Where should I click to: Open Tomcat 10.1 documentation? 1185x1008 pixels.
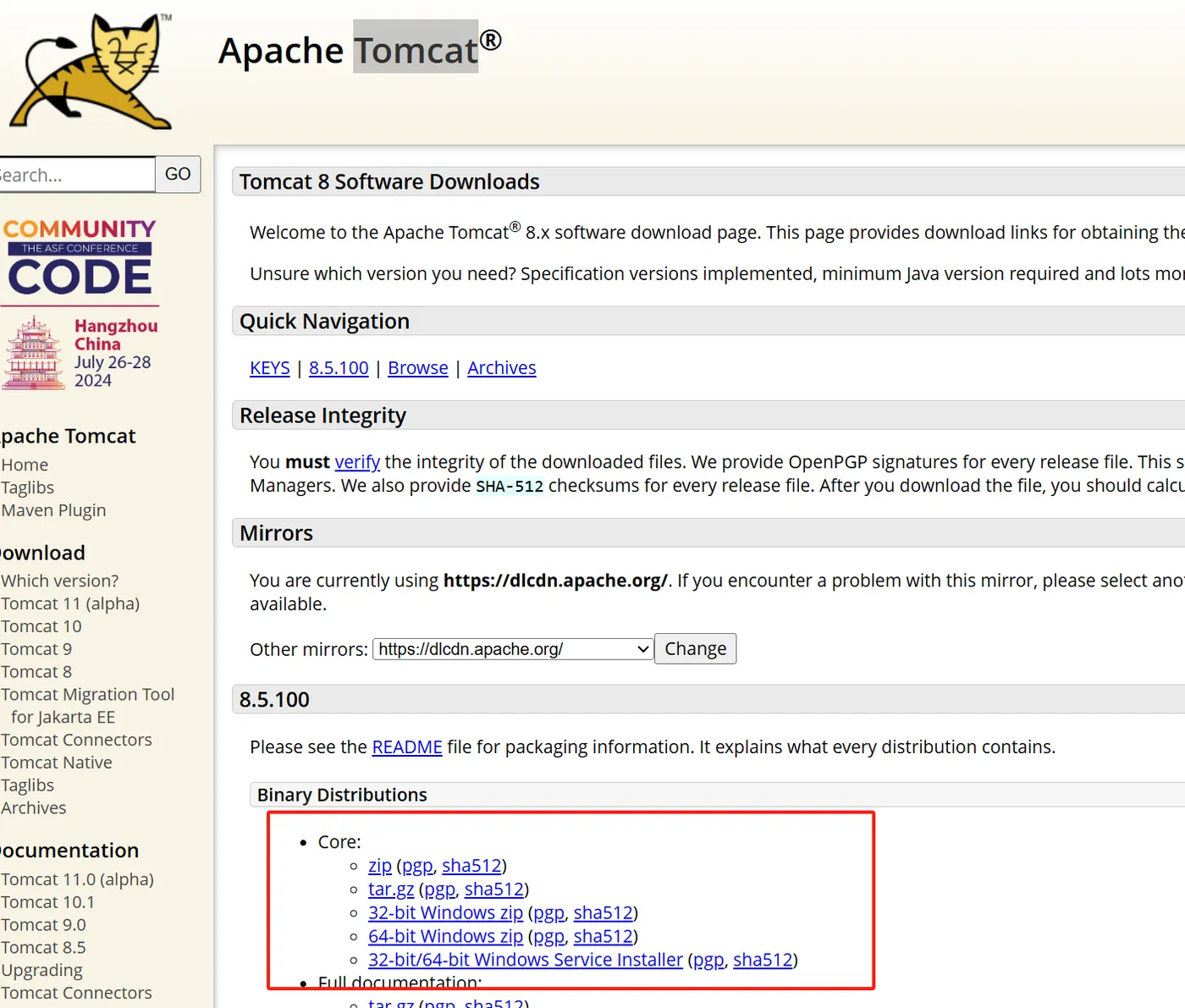pyautogui.click(x=47, y=902)
